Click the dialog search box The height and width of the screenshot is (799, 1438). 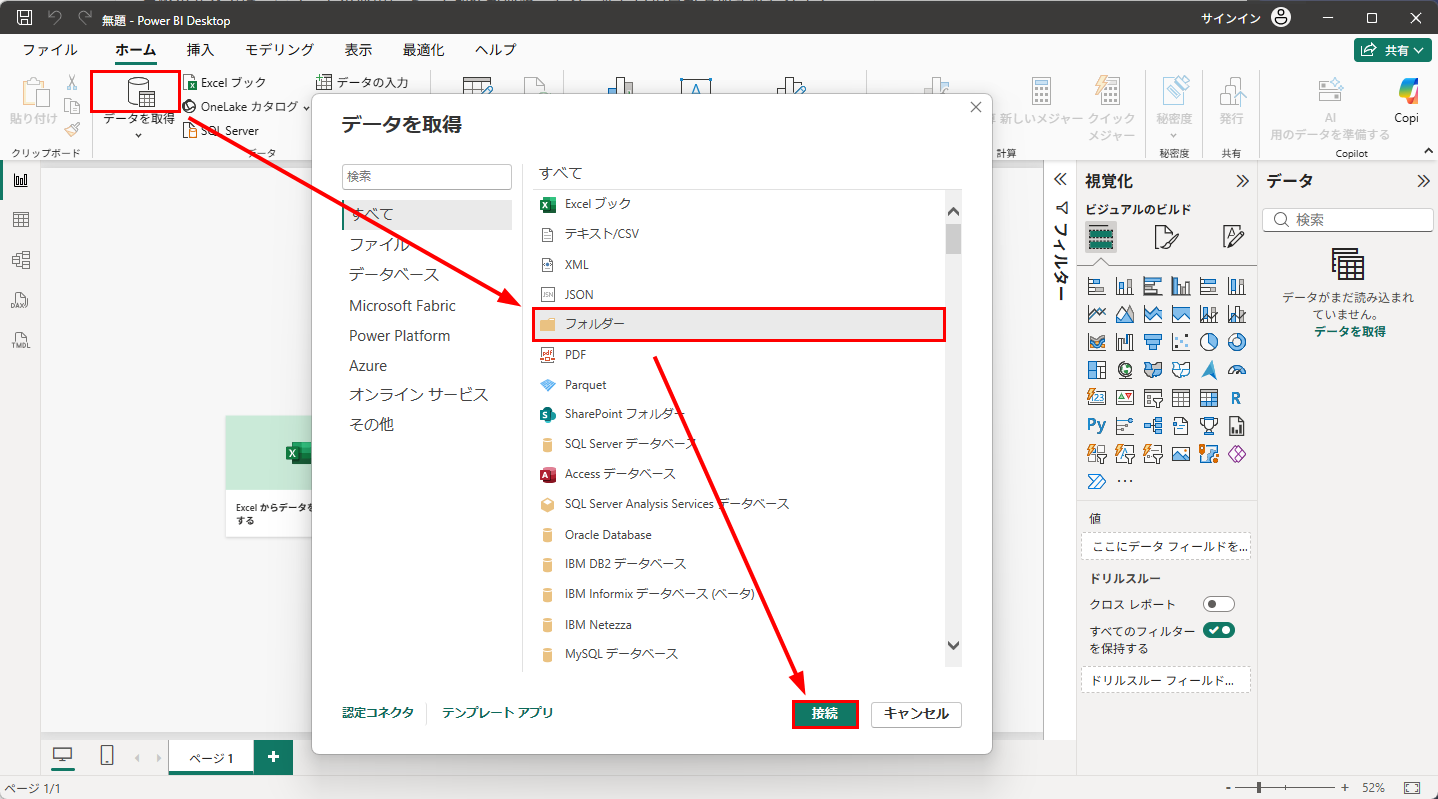pos(427,176)
